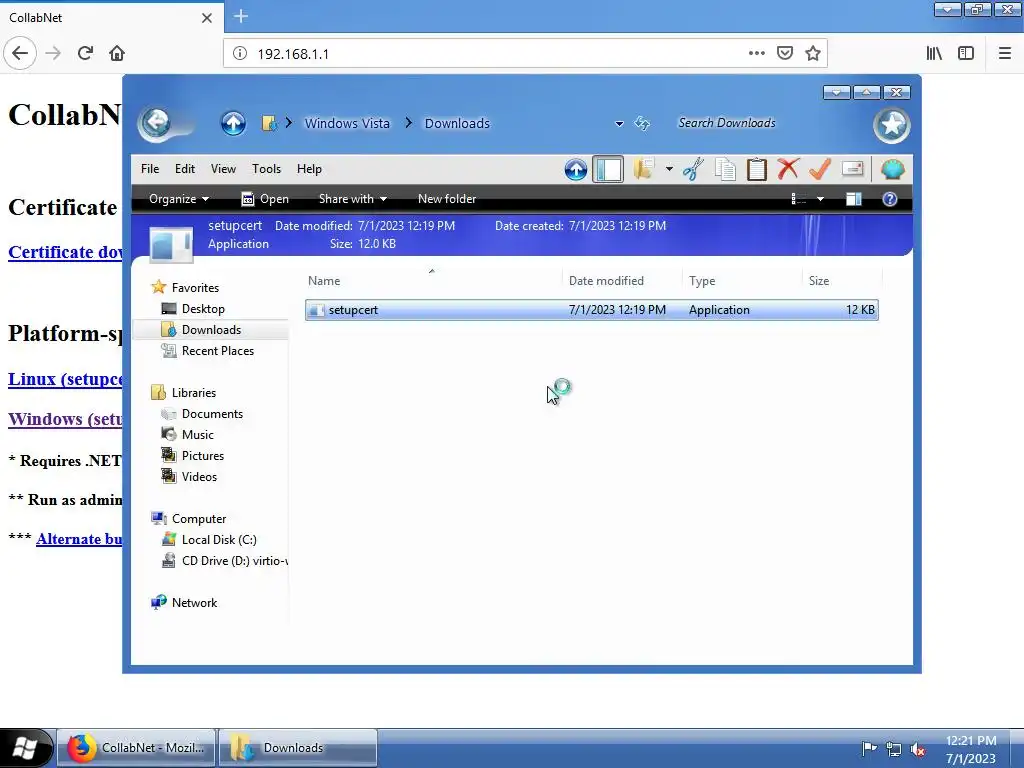Screen dimensions: 1024x768
Task: Click the Downloads breadcrumb in the address bar
Action: coord(457,123)
